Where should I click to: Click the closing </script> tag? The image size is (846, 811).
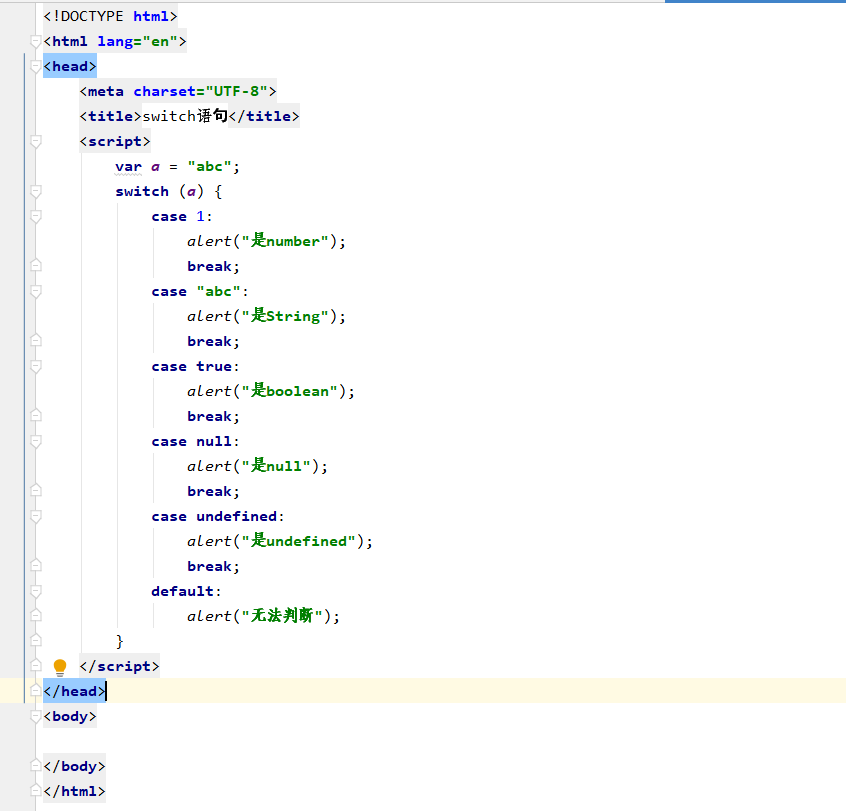point(119,666)
